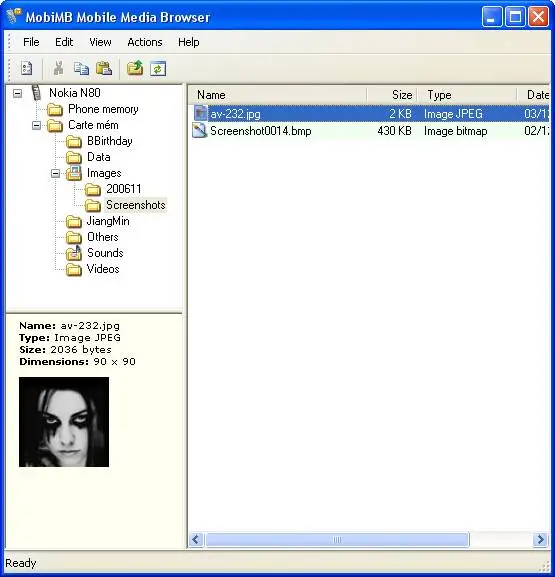Click the av-232.jpg file icon
The height and width of the screenshot is (577, 555).
point(200,113)
